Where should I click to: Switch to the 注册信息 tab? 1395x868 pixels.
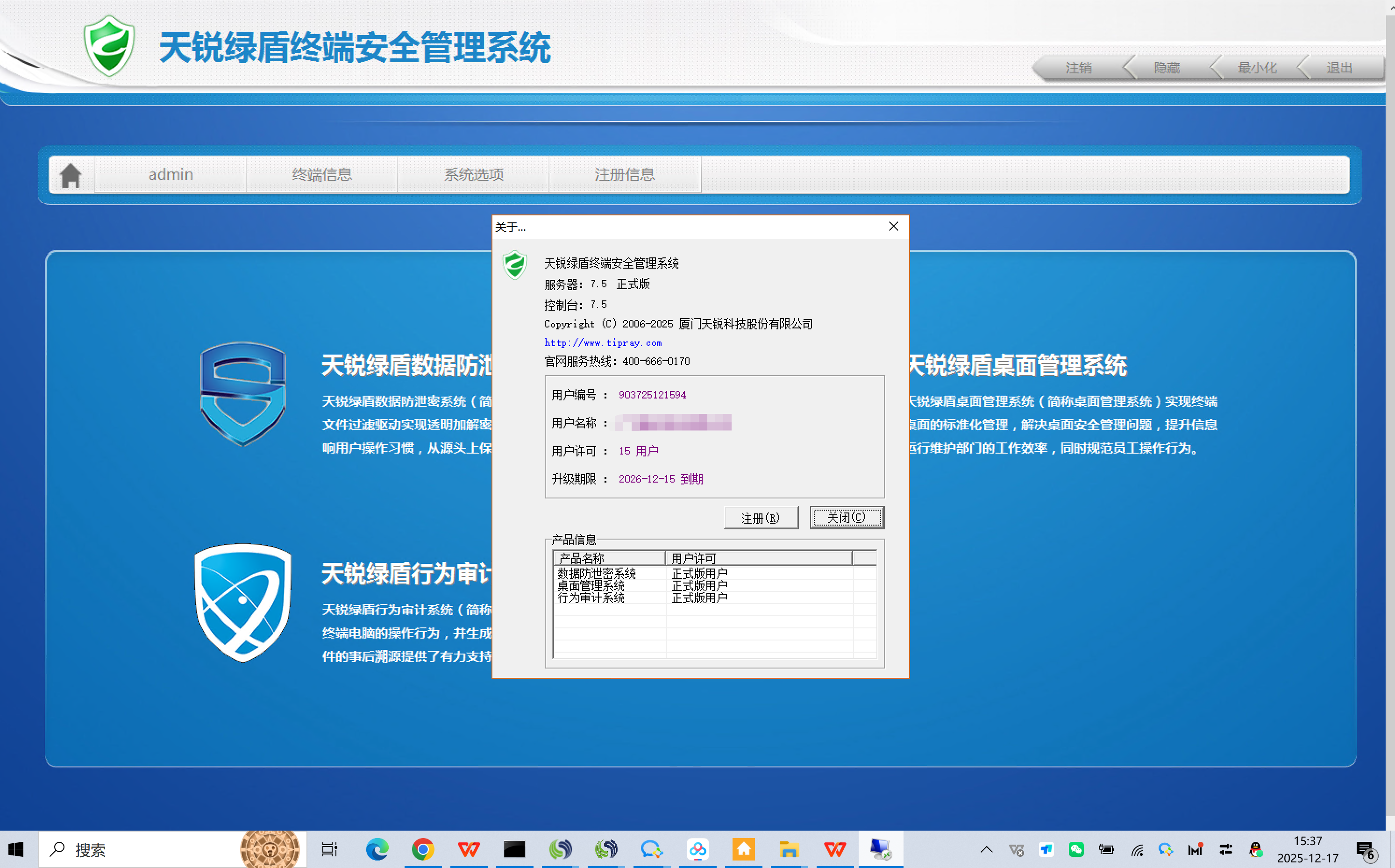(625, 175)
